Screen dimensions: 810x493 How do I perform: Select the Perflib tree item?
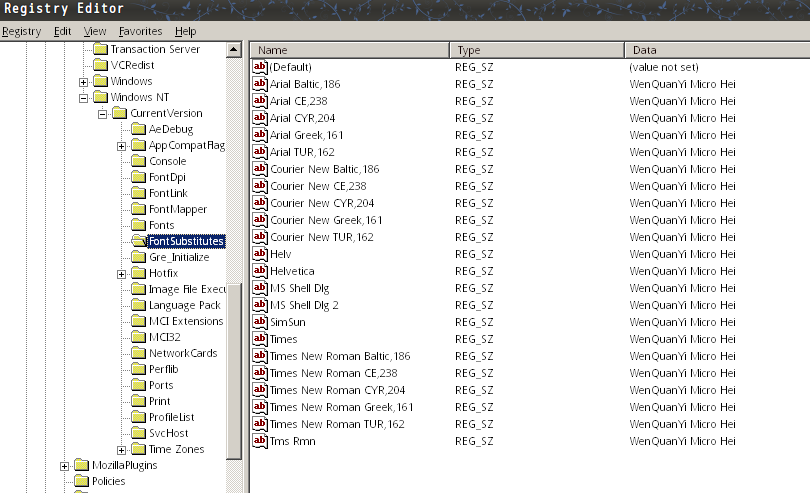[163, 369]
